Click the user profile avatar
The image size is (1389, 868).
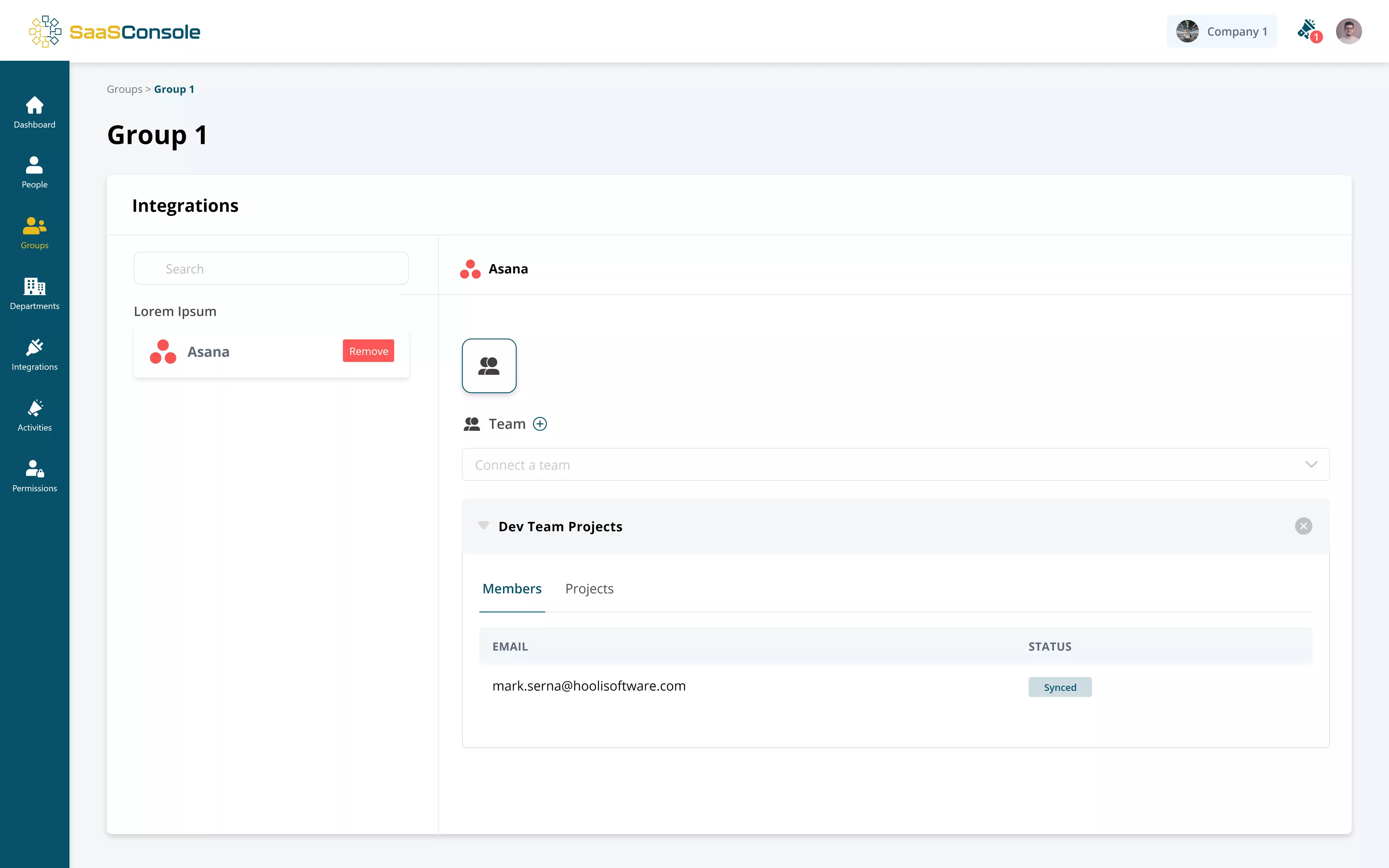point(1348,31)
